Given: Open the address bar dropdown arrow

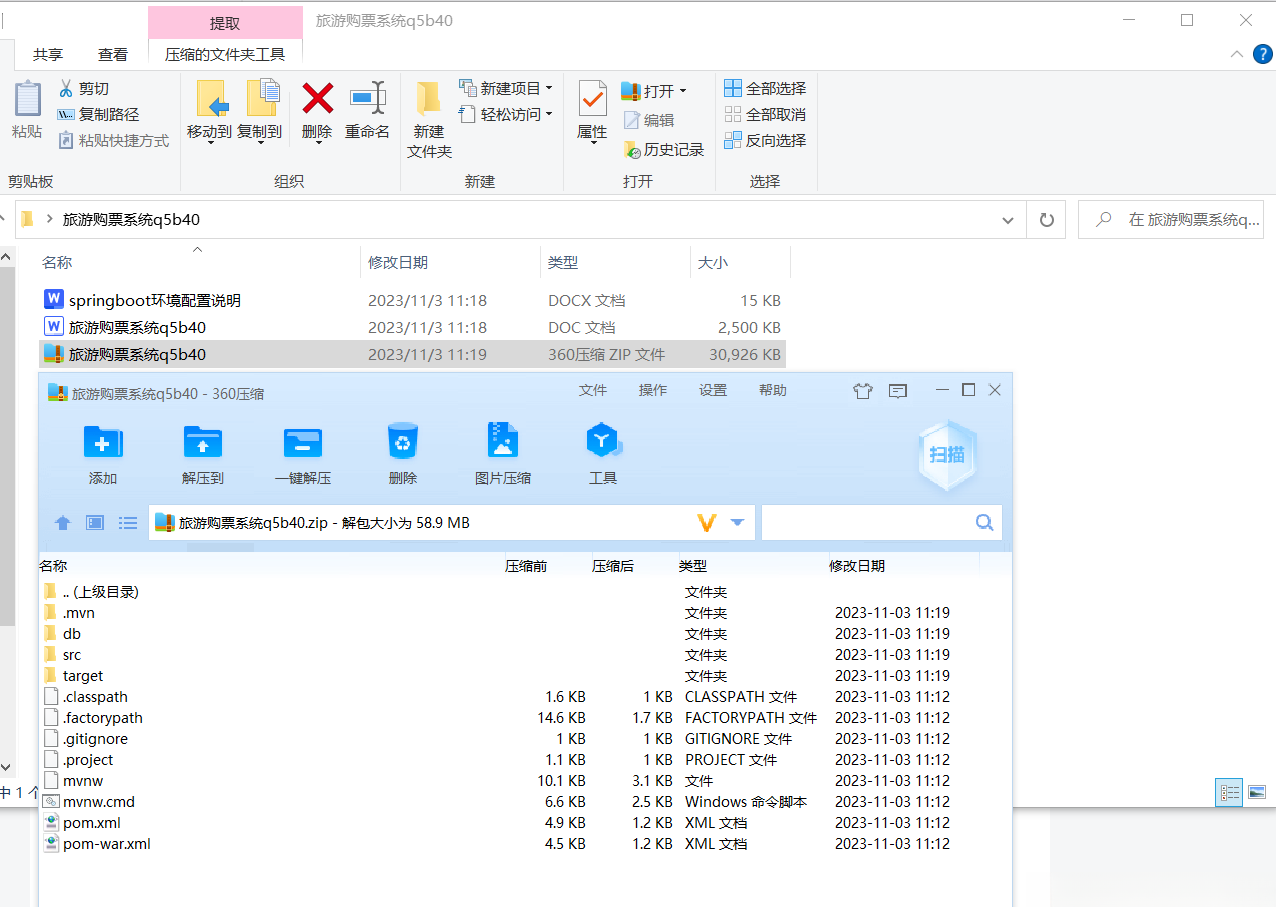Looking at the screenshot, I should tap(1007, 219).
